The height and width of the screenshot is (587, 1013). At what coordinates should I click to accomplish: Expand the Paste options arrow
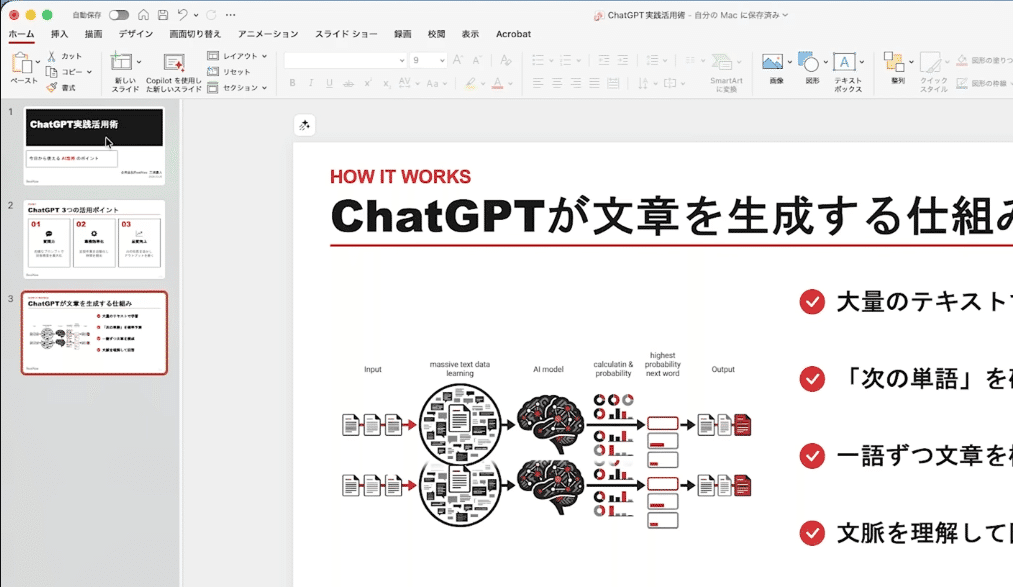(x=37, y=62)
